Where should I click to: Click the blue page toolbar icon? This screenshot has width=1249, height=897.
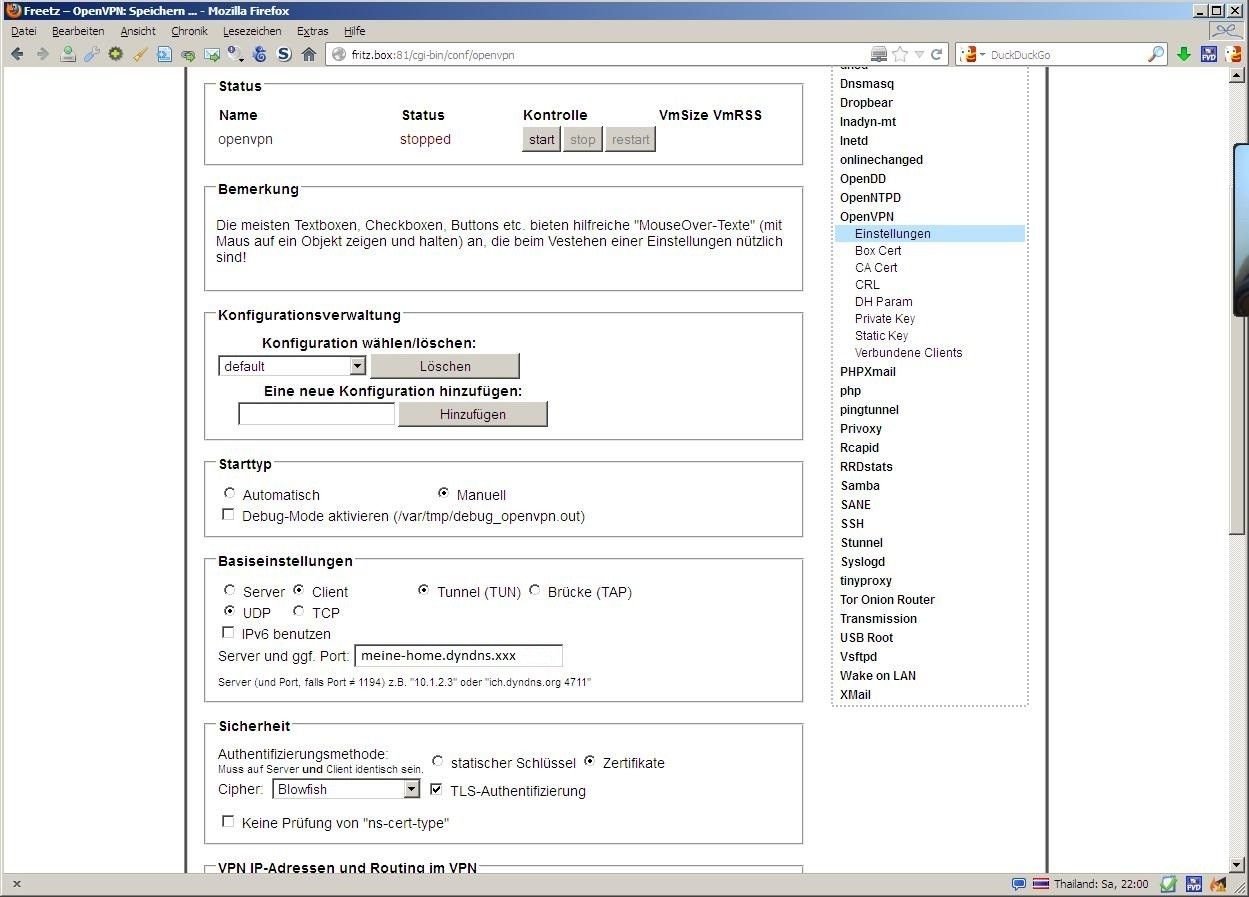pyautogui.click(x=164, y=54)
